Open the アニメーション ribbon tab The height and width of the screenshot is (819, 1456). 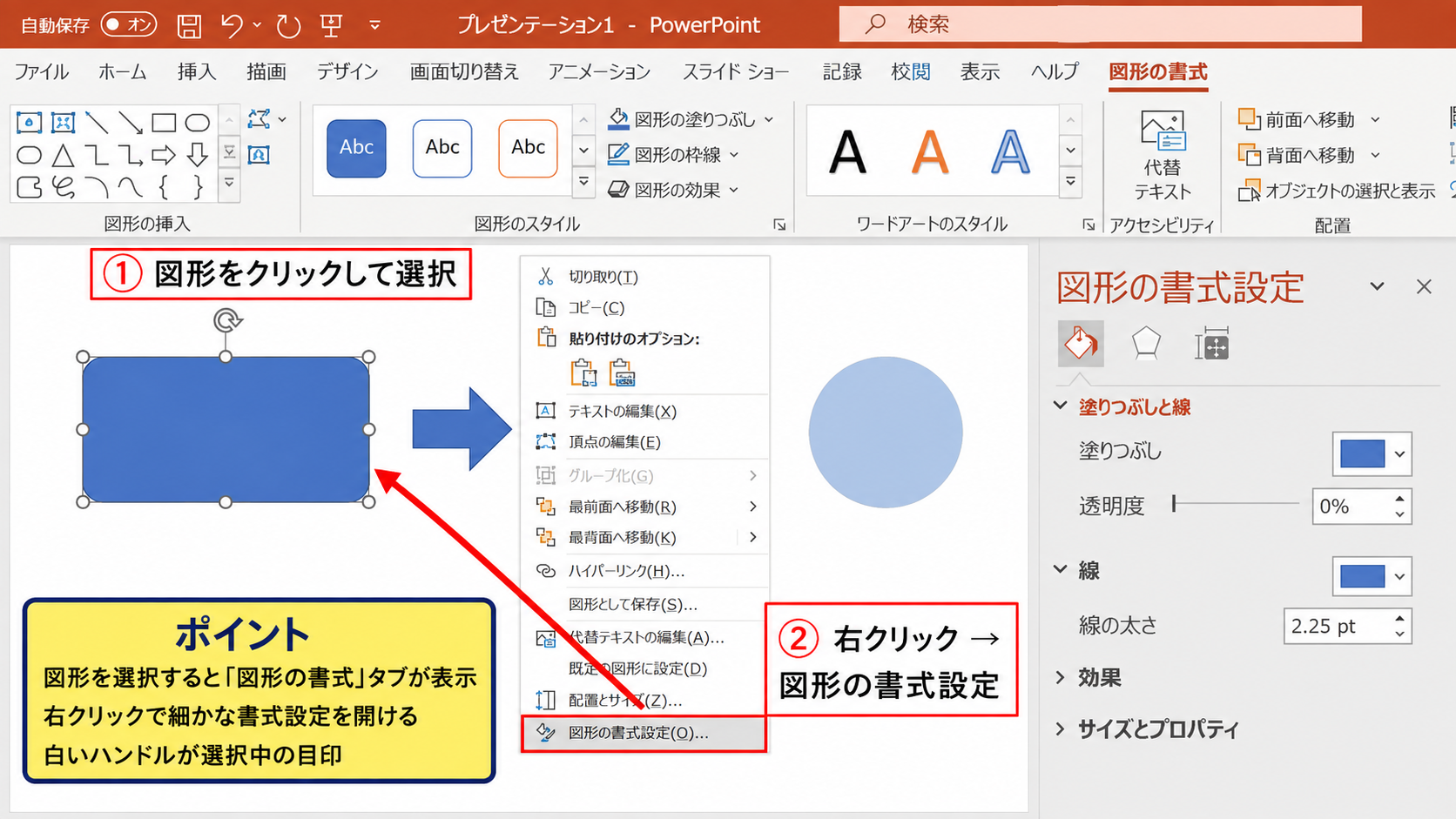pos(599,71)
